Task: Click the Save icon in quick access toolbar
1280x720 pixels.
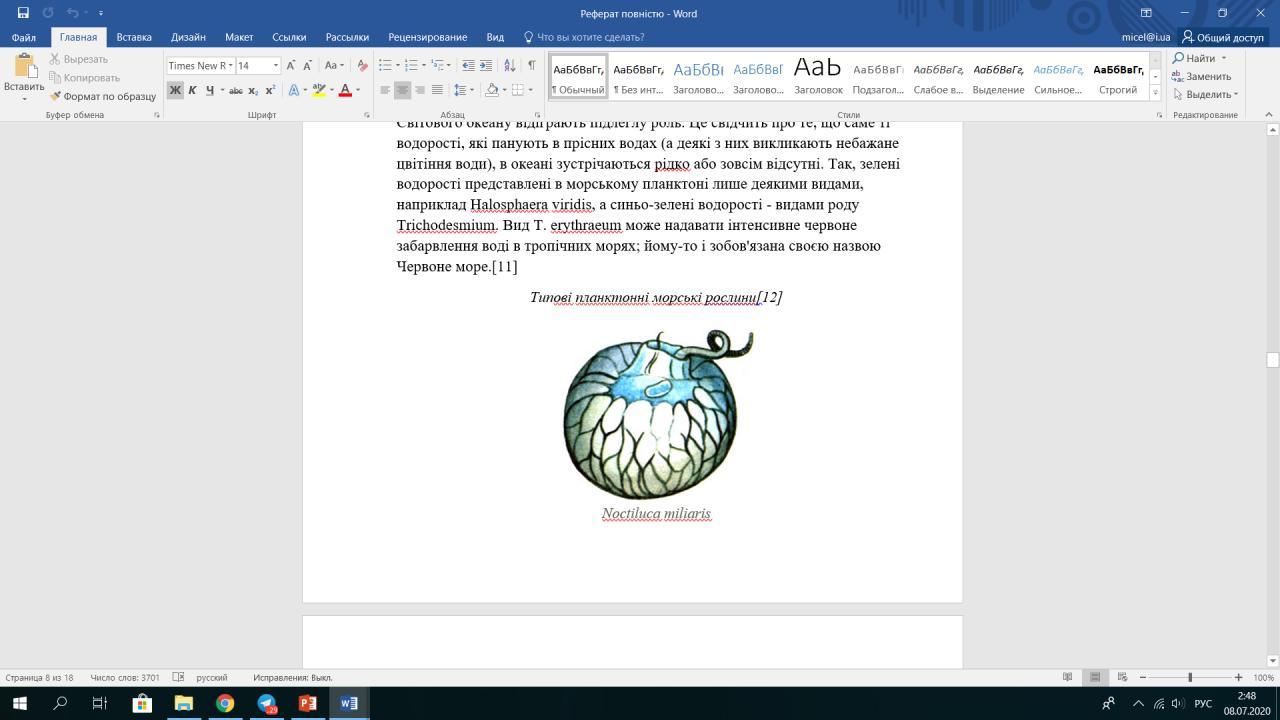Action: pyautogui.click(x=23, y=13)
